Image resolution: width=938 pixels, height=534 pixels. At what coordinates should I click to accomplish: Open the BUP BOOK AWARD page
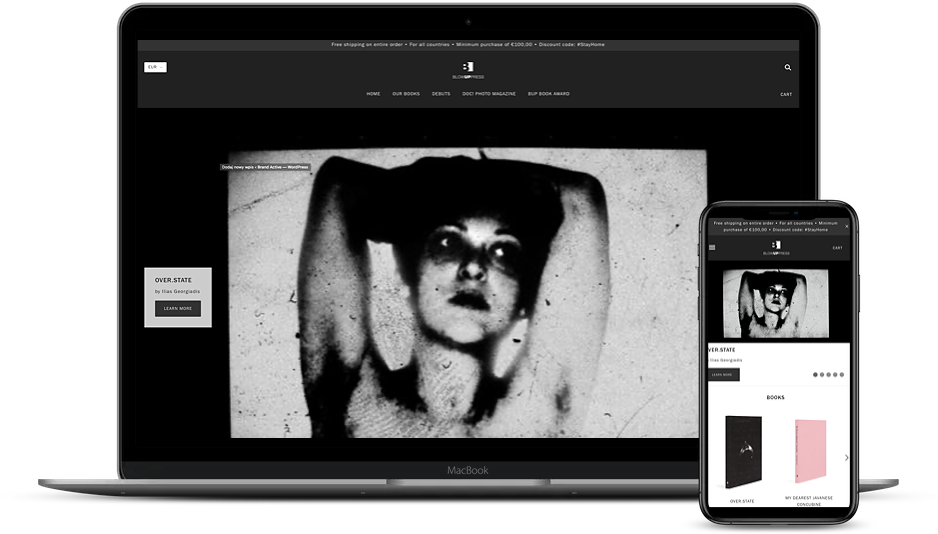(x=548, y=94)
